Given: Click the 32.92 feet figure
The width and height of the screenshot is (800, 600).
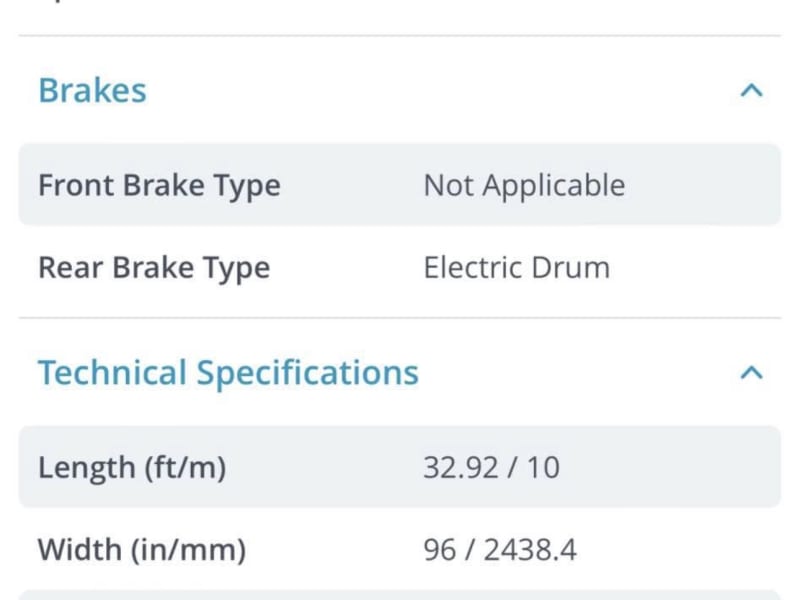Looking at the screenshot, I should pos(461,467).
